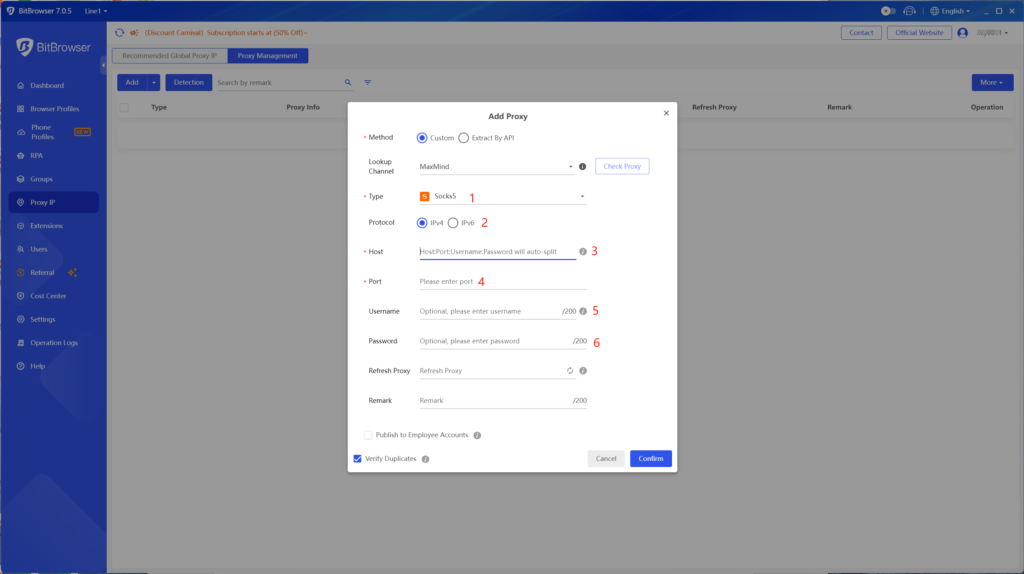This screenshot has height=574, width=1024.
Task: Collapse the sidebar with the arrow handle
Action: pos(103,65)
